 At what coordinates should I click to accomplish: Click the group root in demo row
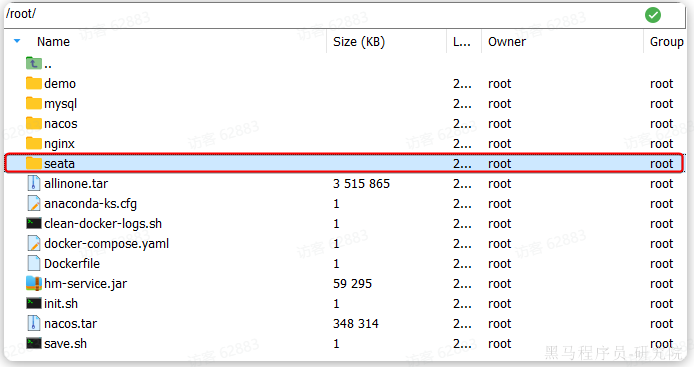click(661, 84)
